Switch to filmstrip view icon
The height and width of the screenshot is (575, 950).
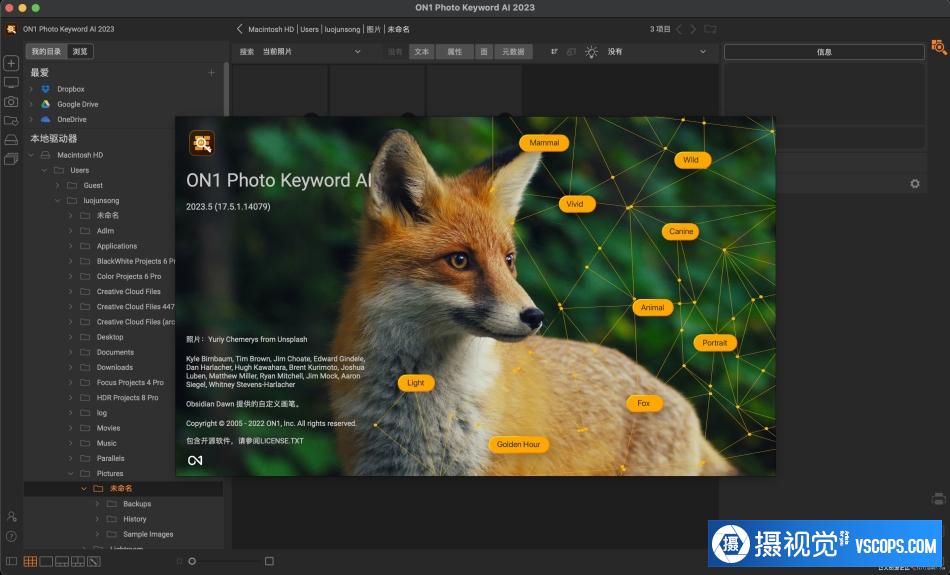pyautogui.click(x=62, y=562)
